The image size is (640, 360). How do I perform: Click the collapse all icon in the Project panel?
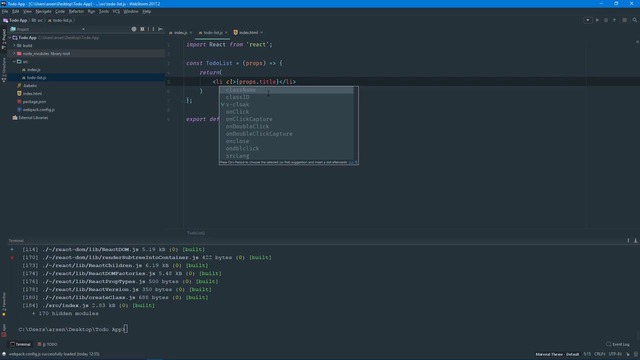142,29
